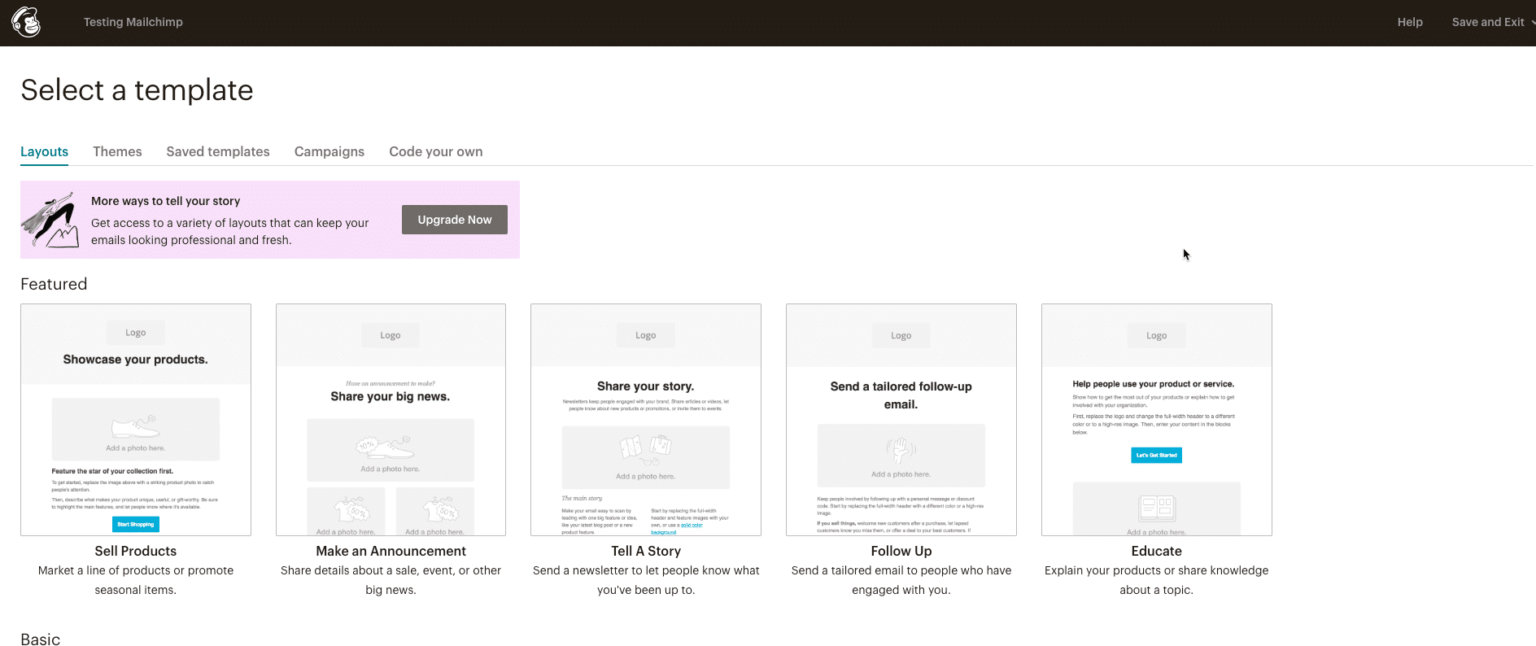Open the Campaigns tab
Screen dimensions: 1536x646
(329, 151)
